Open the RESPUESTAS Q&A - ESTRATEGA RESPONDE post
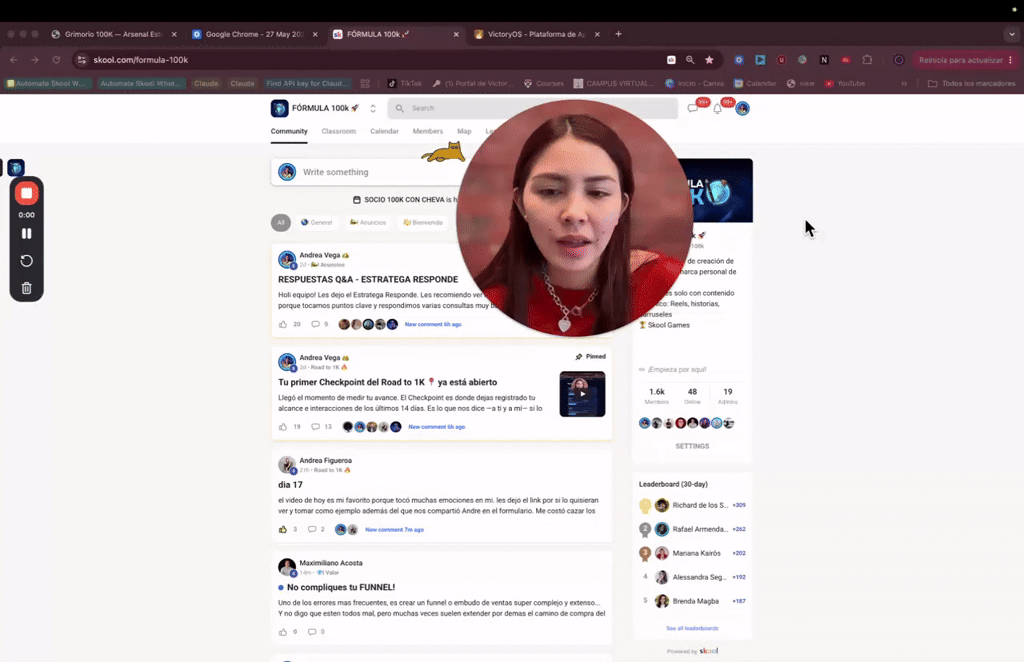Screen dimensions: 1024x662 click(x=368, y=279)
